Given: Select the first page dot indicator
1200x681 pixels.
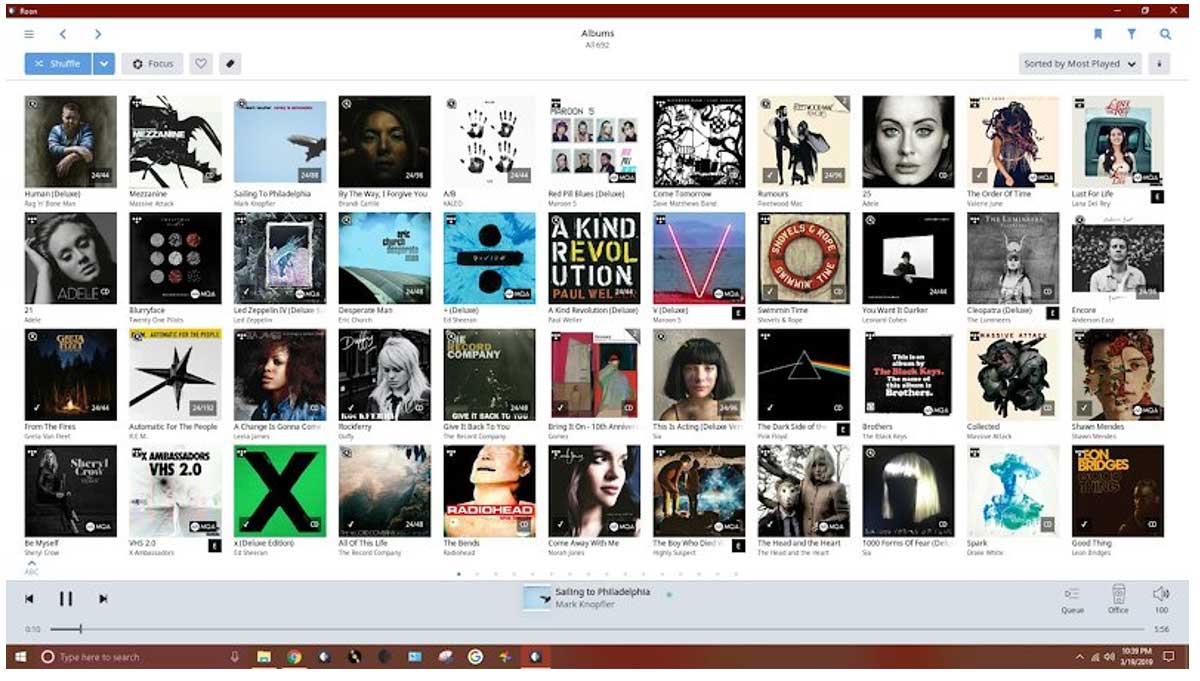Looking at the screenshot, I should tap(458, 574).
